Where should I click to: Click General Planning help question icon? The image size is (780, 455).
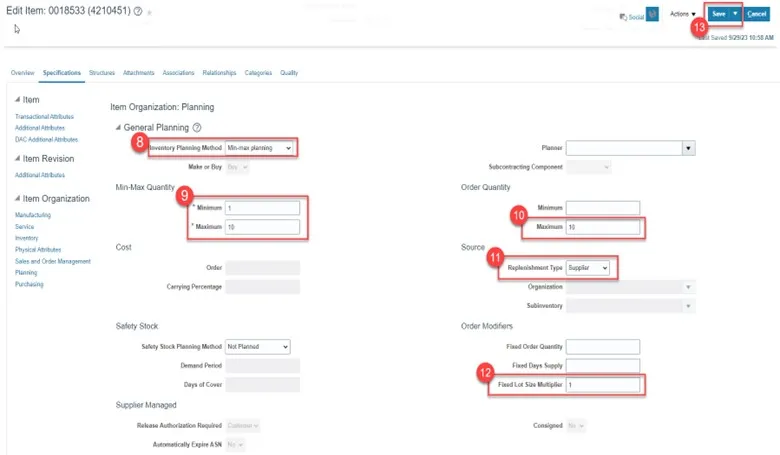point(197,128)
